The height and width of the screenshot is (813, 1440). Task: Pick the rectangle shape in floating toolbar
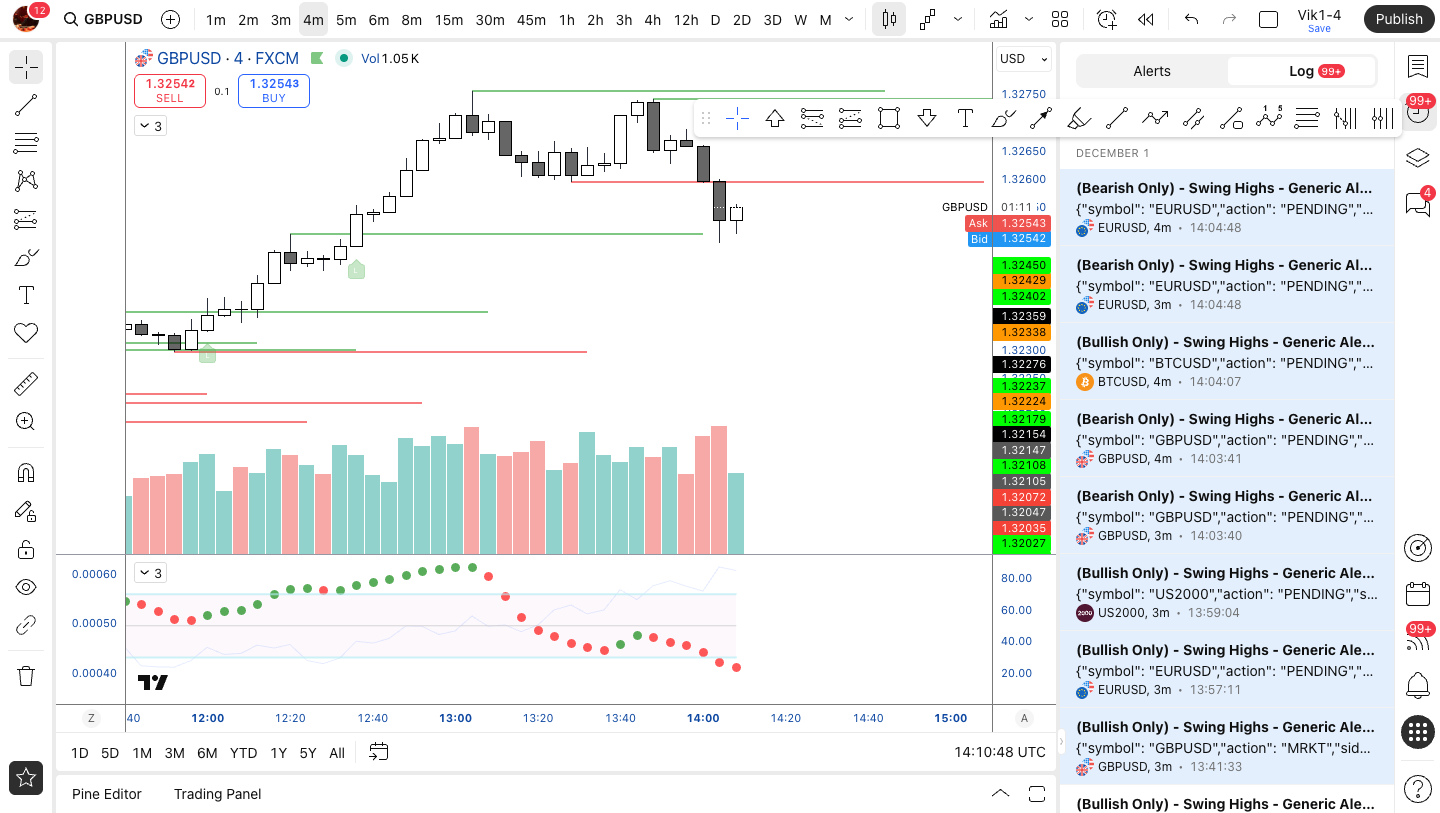888,119
